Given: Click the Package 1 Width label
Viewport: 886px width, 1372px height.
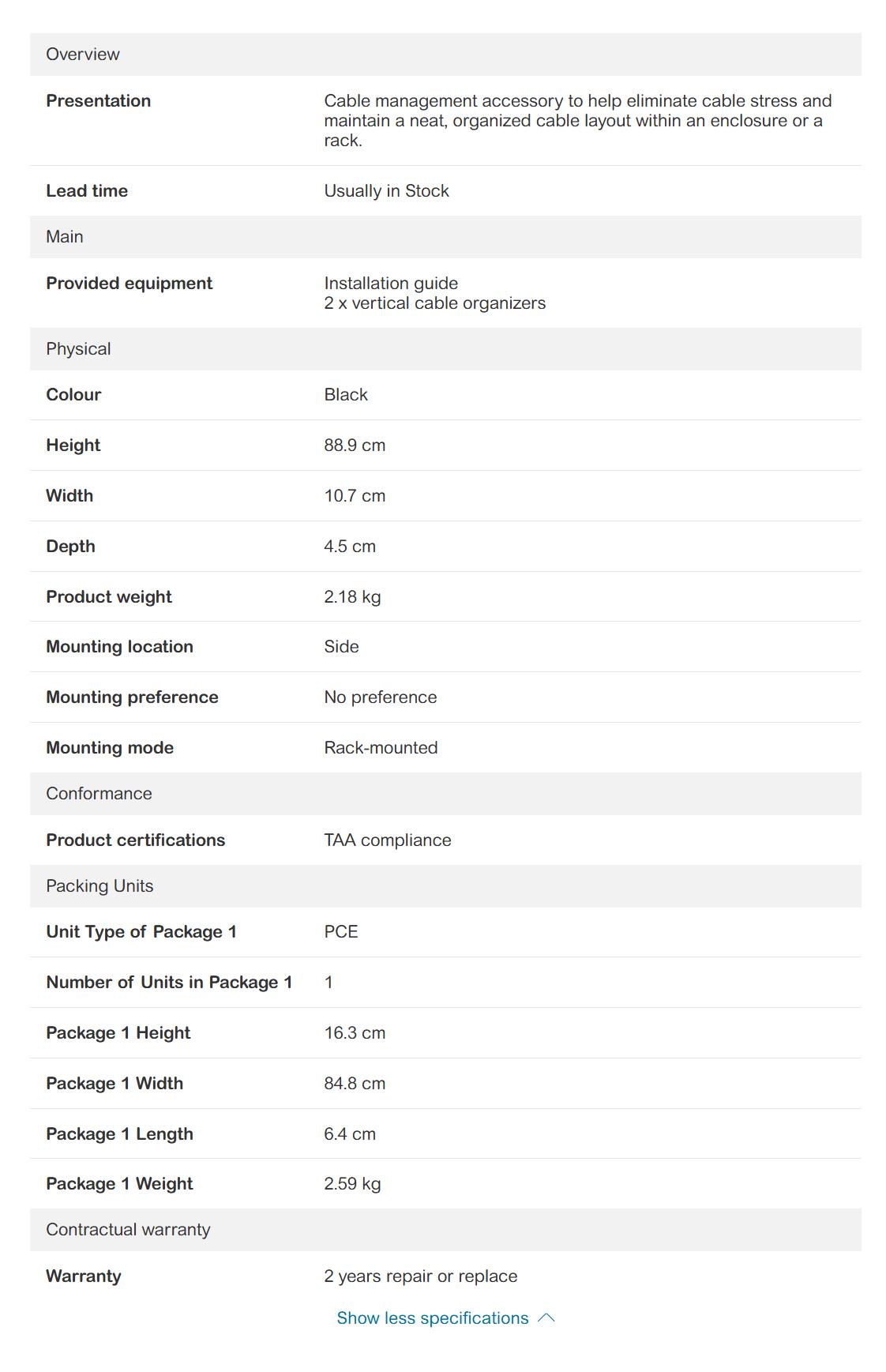Looking at the screenshot, I should tap(115, 1084).
